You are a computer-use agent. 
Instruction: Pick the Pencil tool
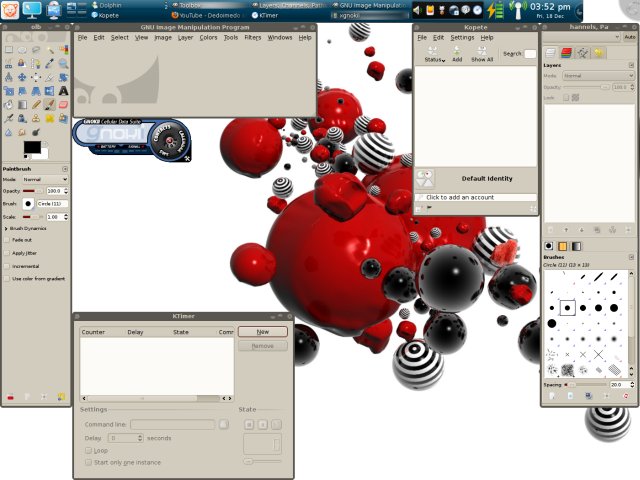click(36, 105)
